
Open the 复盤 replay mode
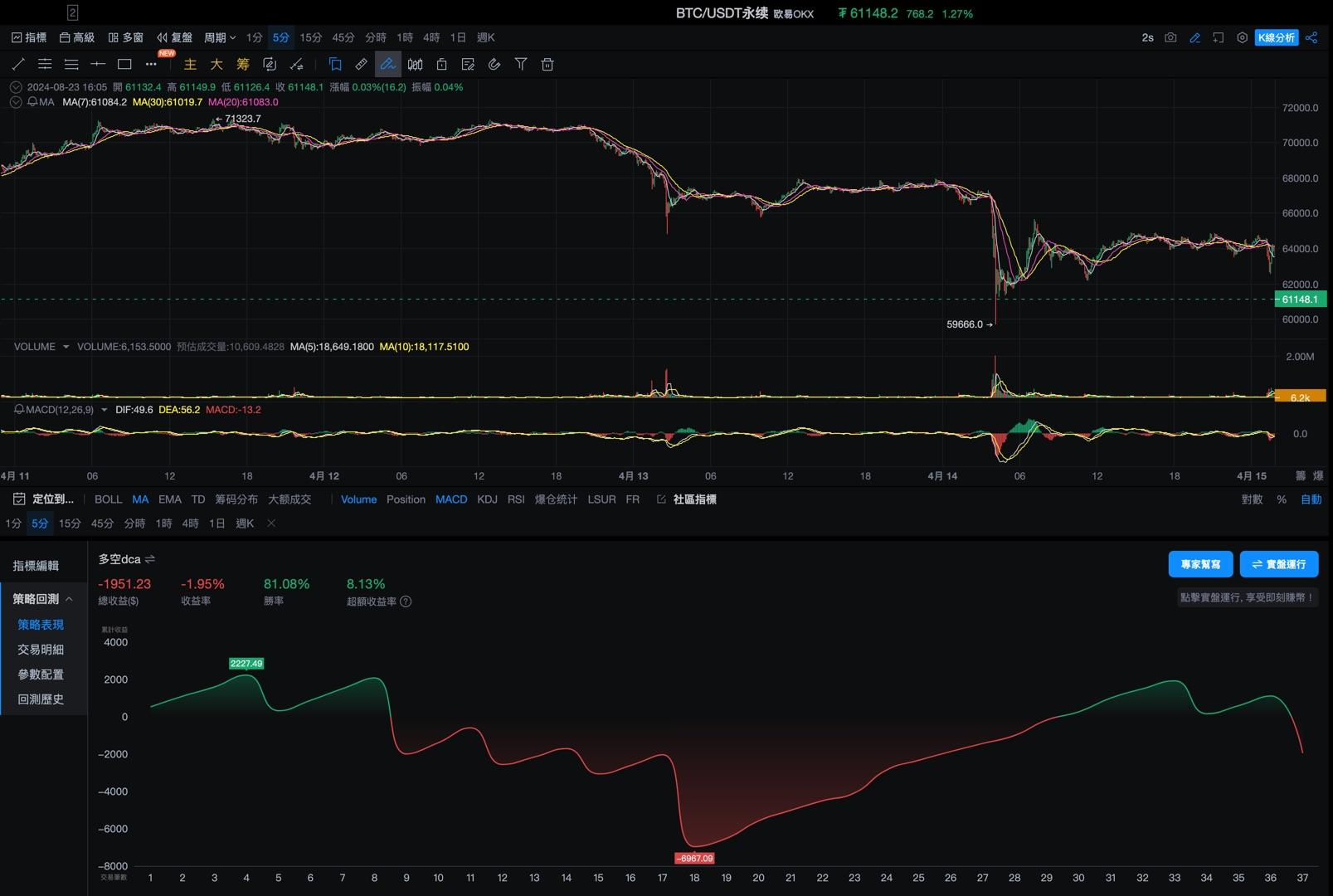click(x=175, y=37)
